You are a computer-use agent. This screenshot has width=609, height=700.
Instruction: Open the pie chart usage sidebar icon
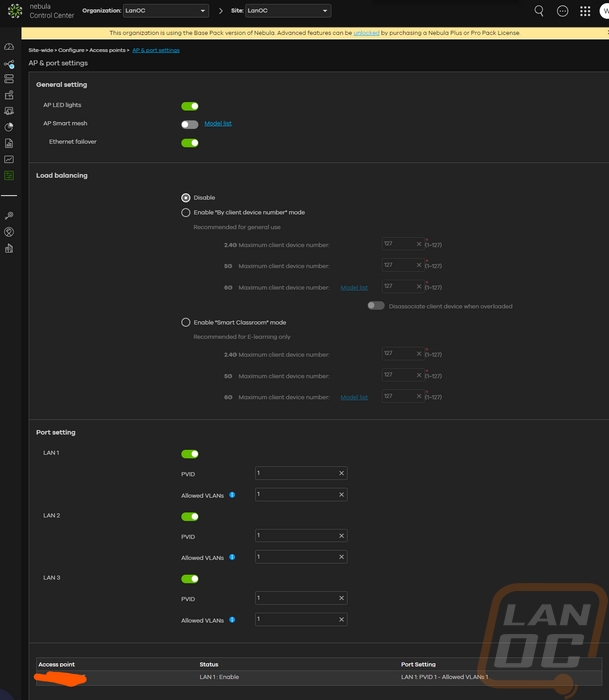pyautogui.click(x=9, y=127)
